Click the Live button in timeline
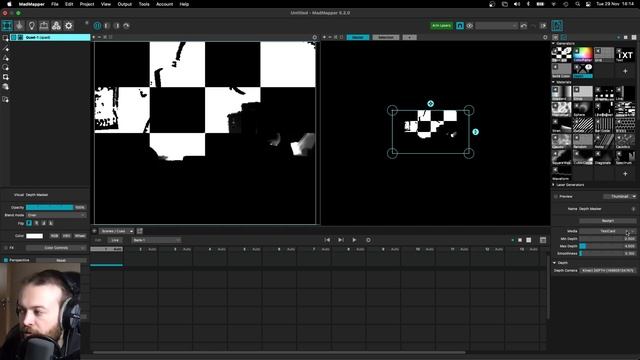The height and width of the screenshot is (360, 640). click(x=115, y=240)
